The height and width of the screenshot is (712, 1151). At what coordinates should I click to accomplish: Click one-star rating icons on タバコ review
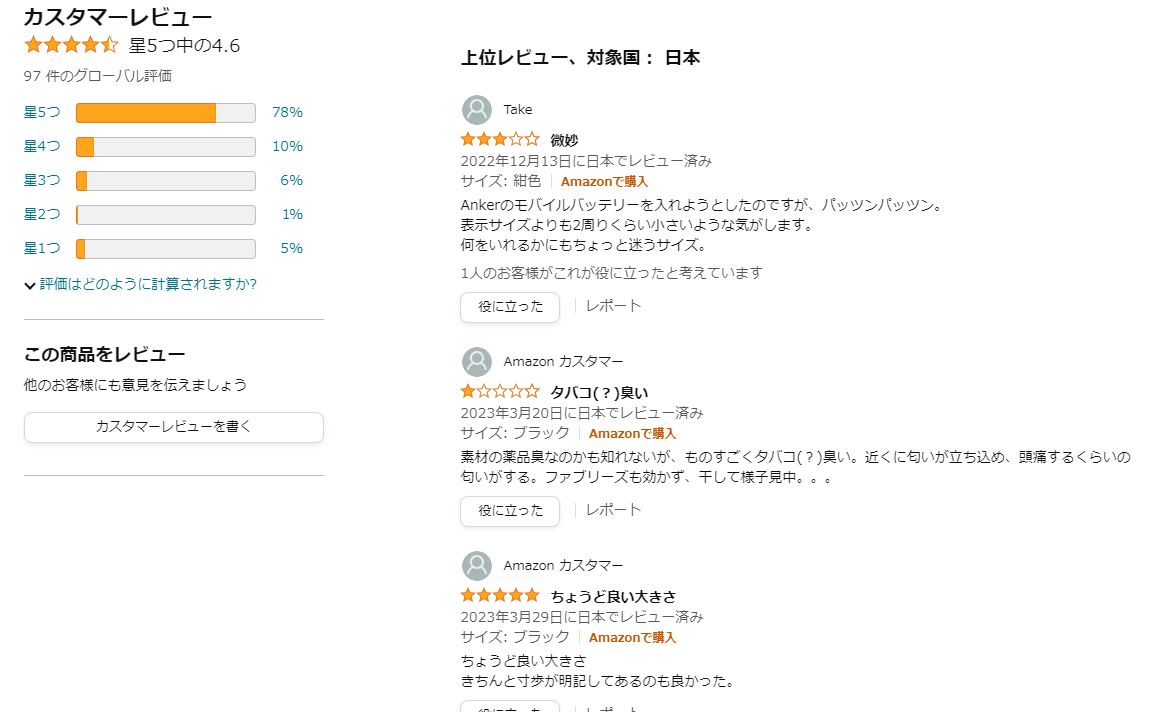click(x=499, y=392)
